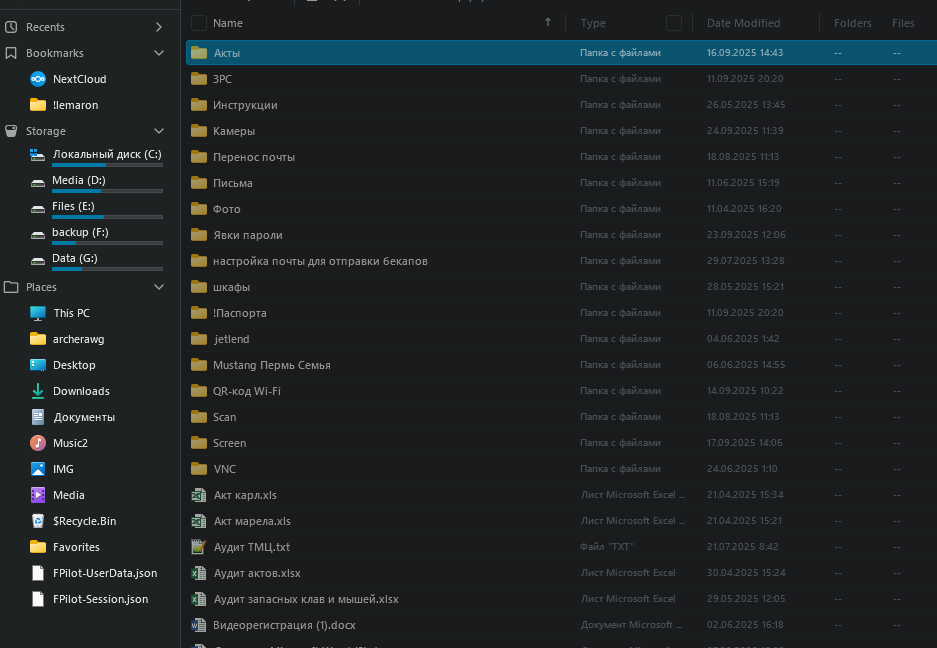Tick the select-all checkbox beside Name
The height and width of the screenshot is (648, 937).
(x=199, y=23)
